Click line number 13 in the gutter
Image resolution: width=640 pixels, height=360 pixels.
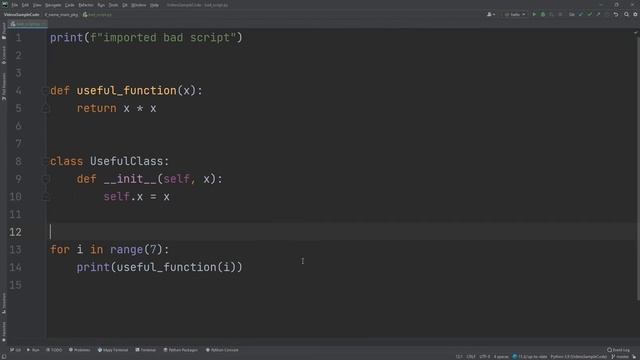(x=15, y=250)
